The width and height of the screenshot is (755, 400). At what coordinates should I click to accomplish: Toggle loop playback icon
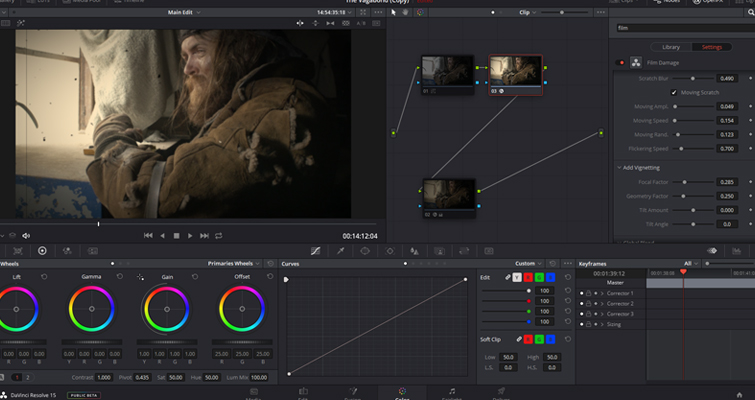[x=219, y=235]
